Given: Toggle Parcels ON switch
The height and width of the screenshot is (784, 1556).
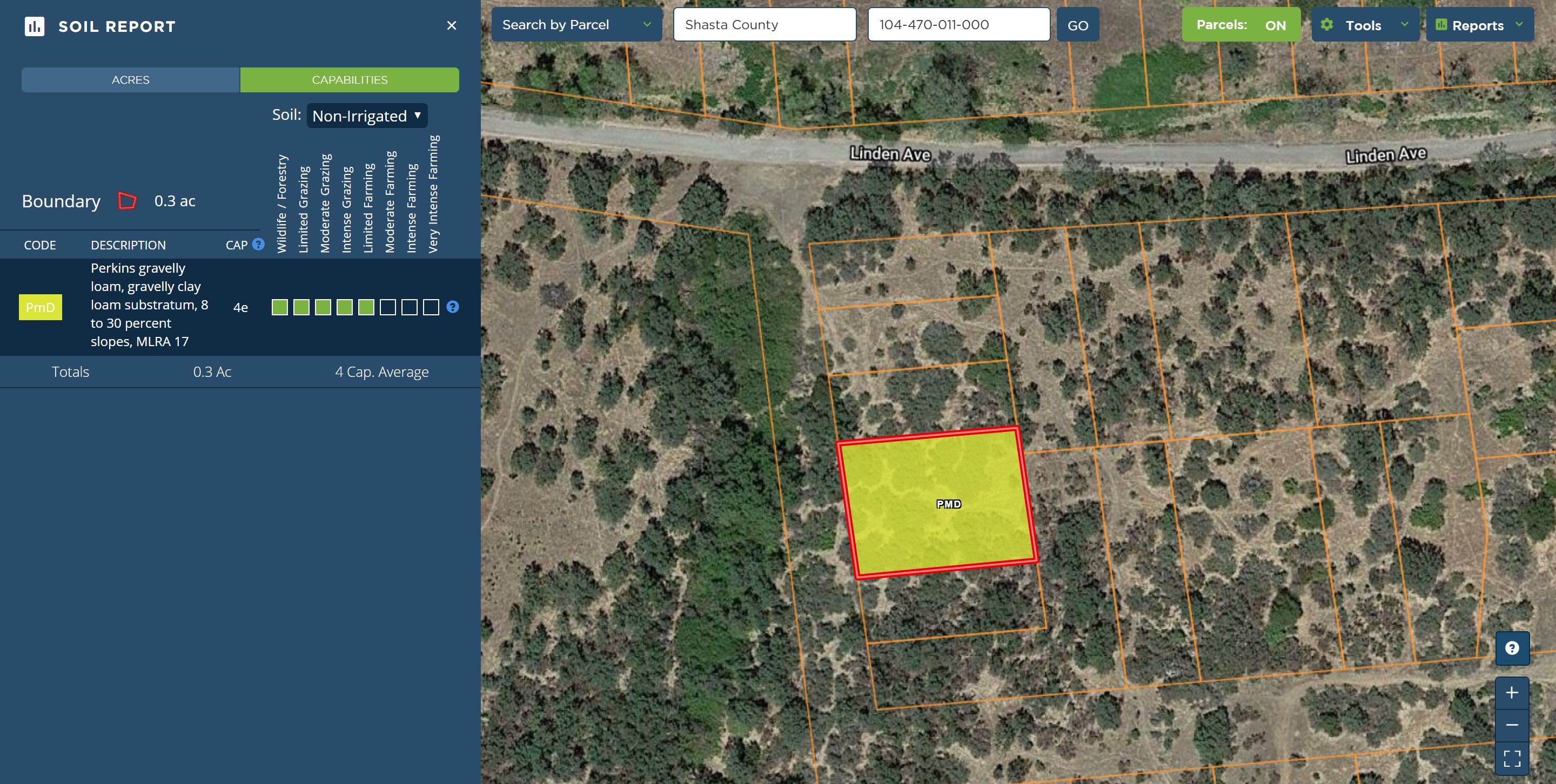Looking at the screenshot, I should tap(1240, 25).
